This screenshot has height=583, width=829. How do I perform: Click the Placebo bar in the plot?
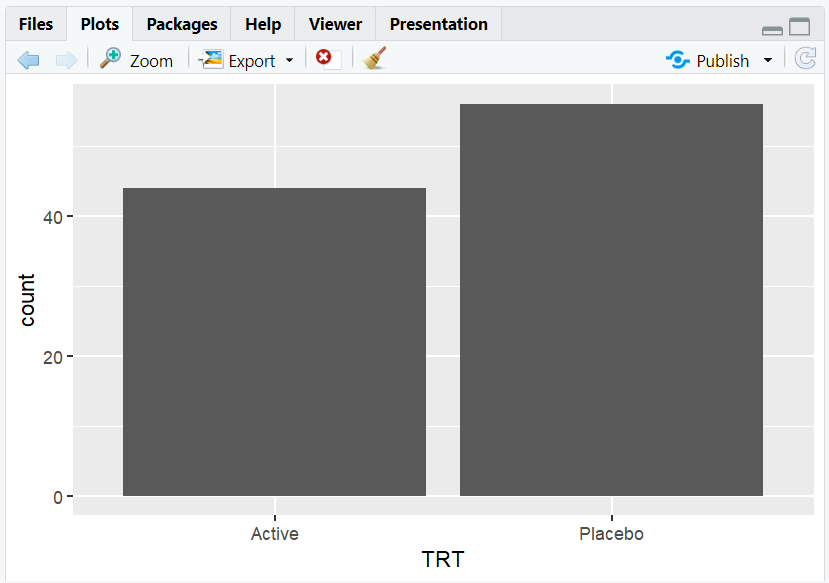[611, 300]
